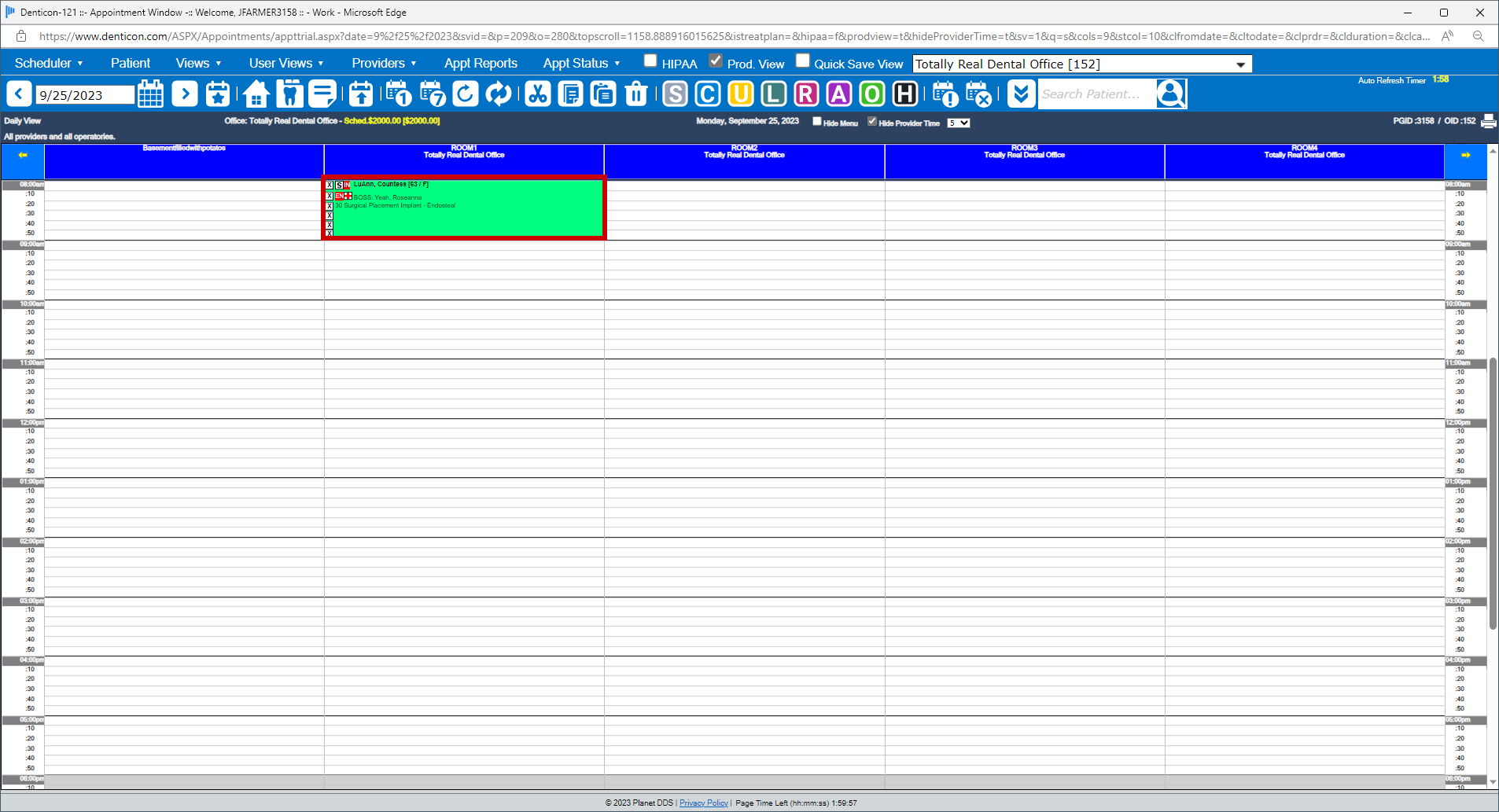Open LuAnn, Countess appointment block
The width and height of the screenshot is (1499, 812).
point(464,208)
